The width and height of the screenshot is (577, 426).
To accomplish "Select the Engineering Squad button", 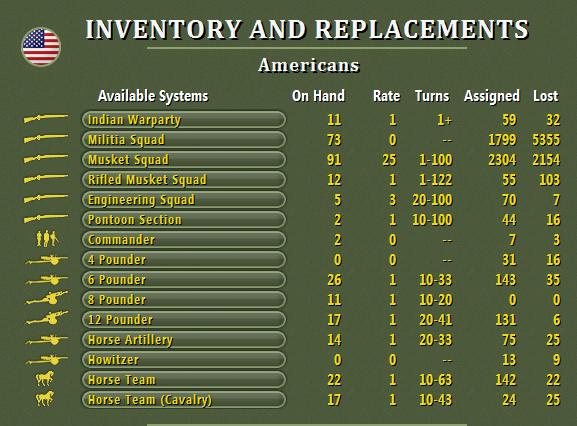I will click(x=184, y=200).
